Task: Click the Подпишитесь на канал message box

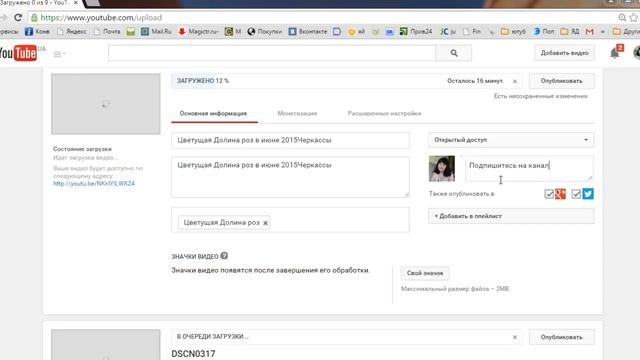Action: [x=529, y=168]
